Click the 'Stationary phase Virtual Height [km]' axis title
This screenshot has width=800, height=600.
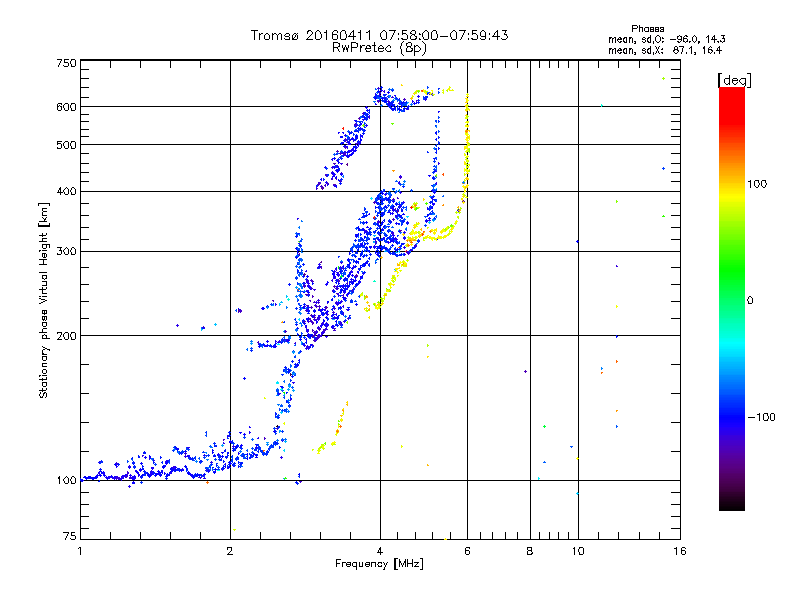pyautogui.click(x=44, y=301)
